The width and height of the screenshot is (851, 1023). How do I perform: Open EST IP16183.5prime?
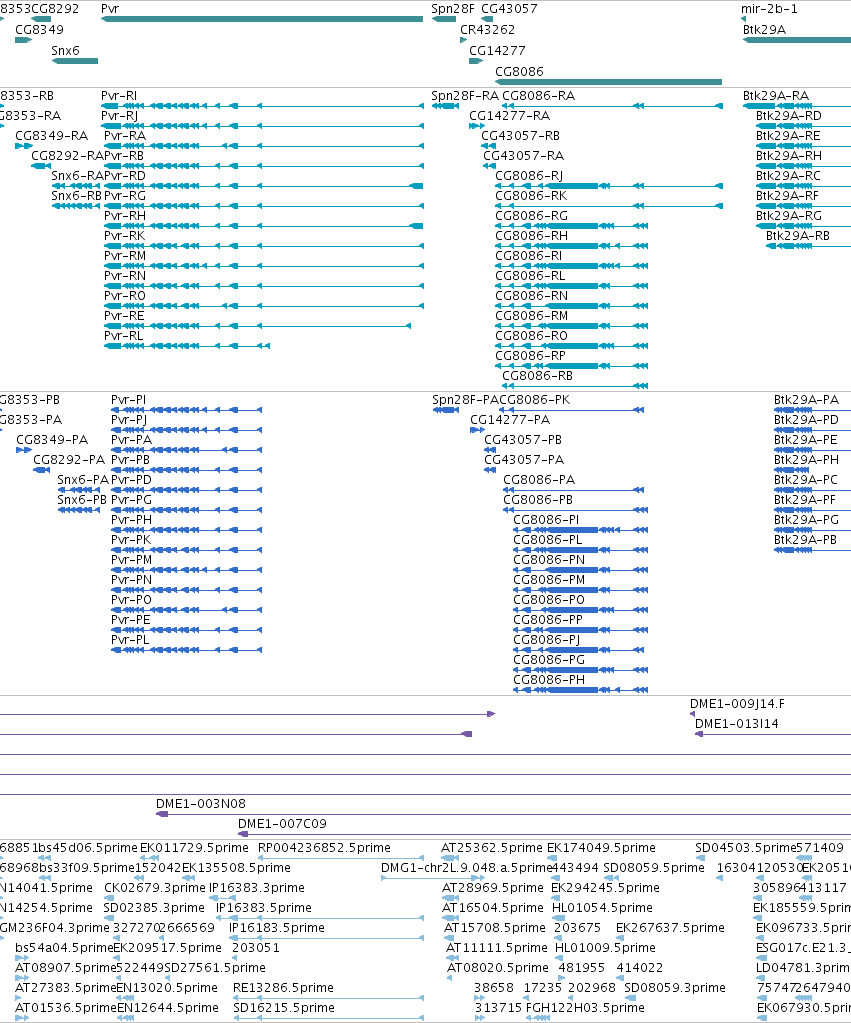point(277,928)
